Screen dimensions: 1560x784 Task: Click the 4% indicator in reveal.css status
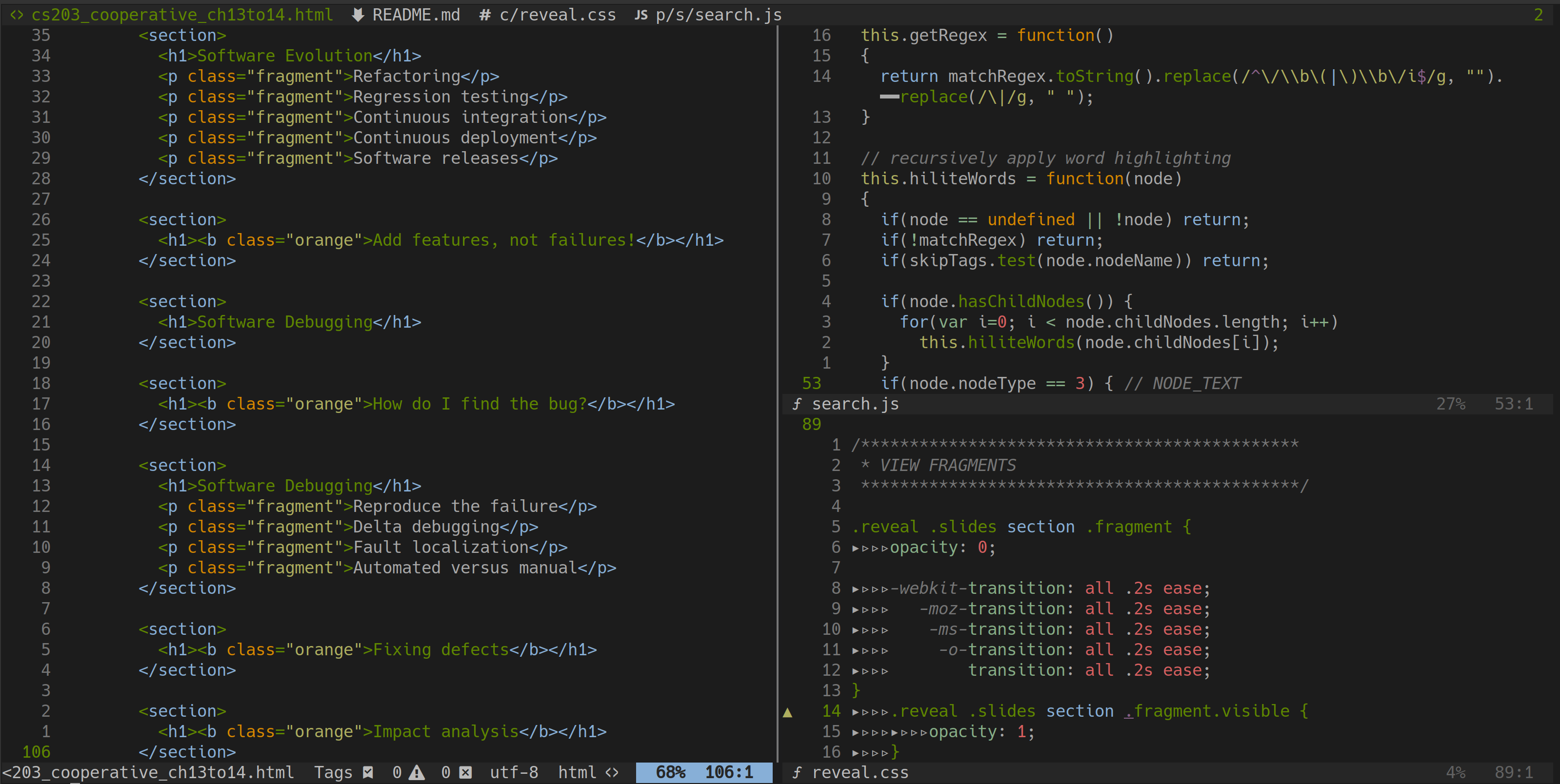[1455, 772]
